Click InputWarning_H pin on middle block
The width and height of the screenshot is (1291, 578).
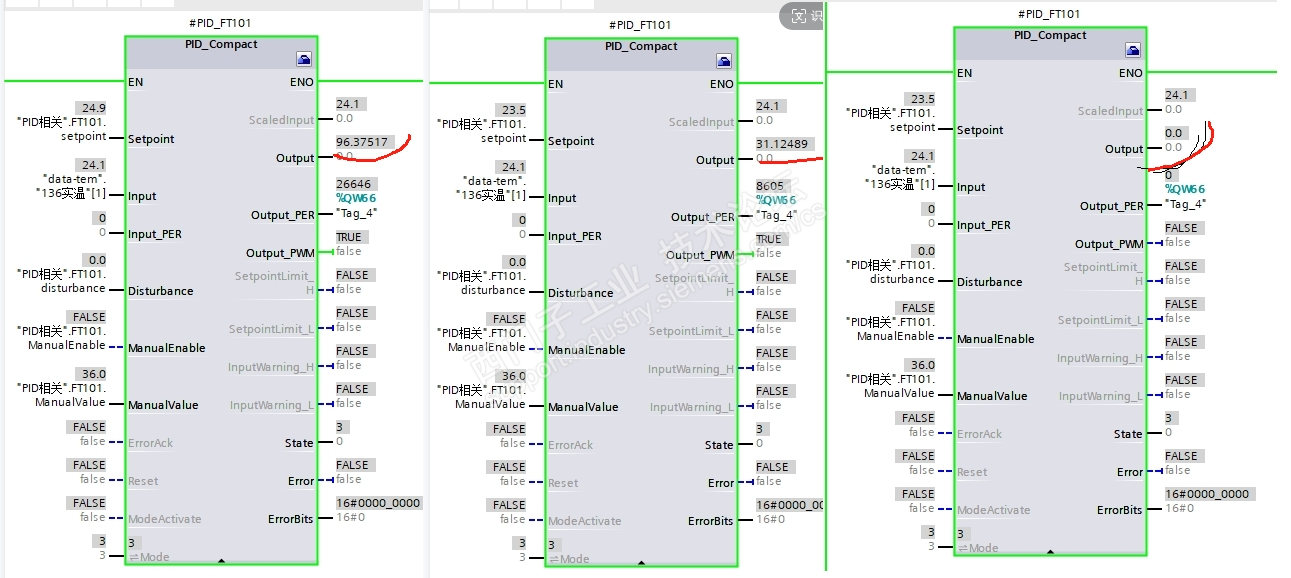tap(691, 369)
